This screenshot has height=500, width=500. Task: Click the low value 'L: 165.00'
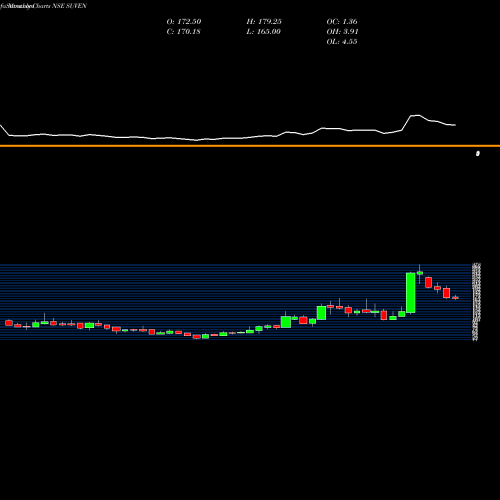pos(263,32)
